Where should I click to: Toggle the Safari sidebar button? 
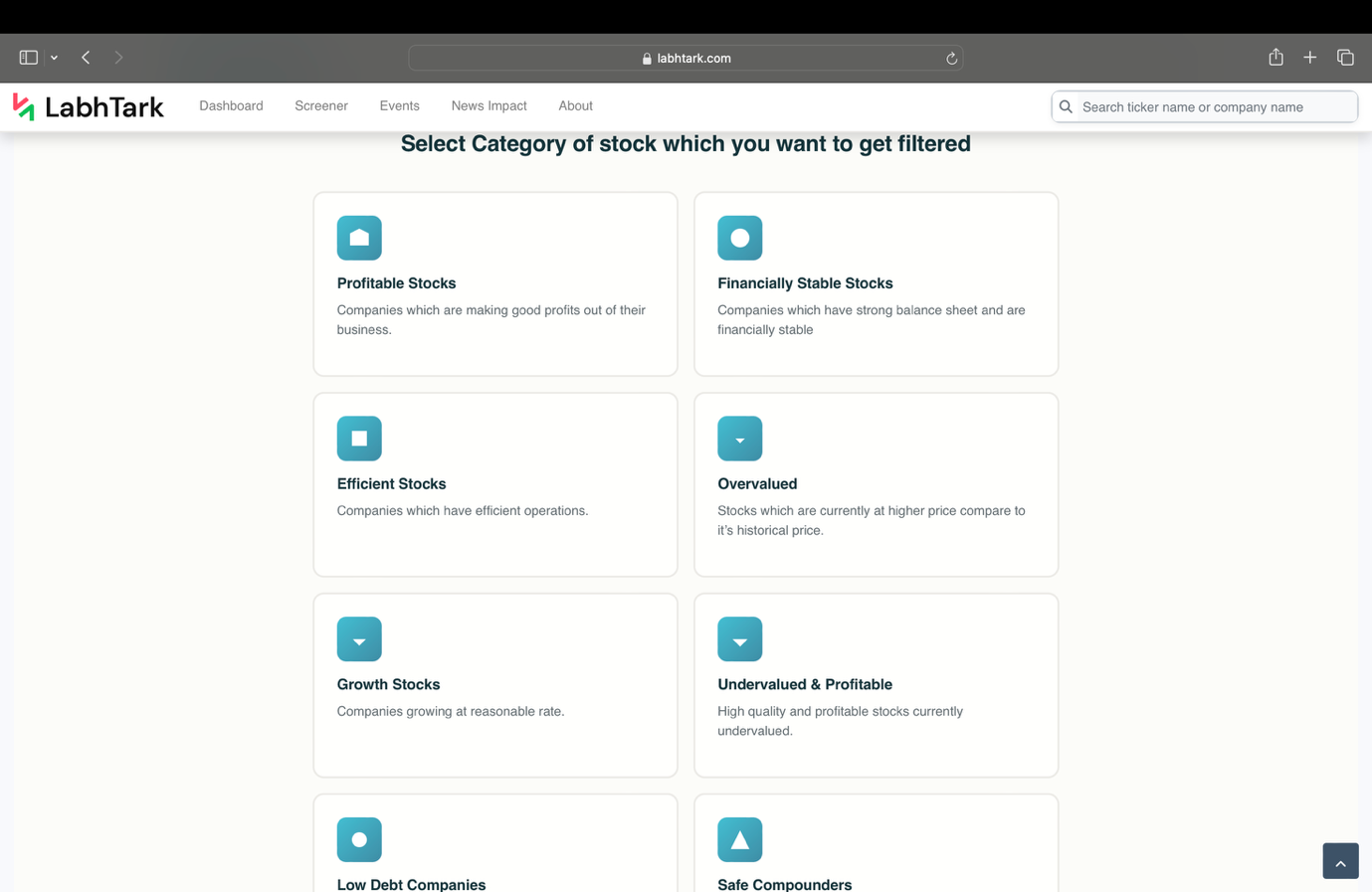[x=29, y=58]
